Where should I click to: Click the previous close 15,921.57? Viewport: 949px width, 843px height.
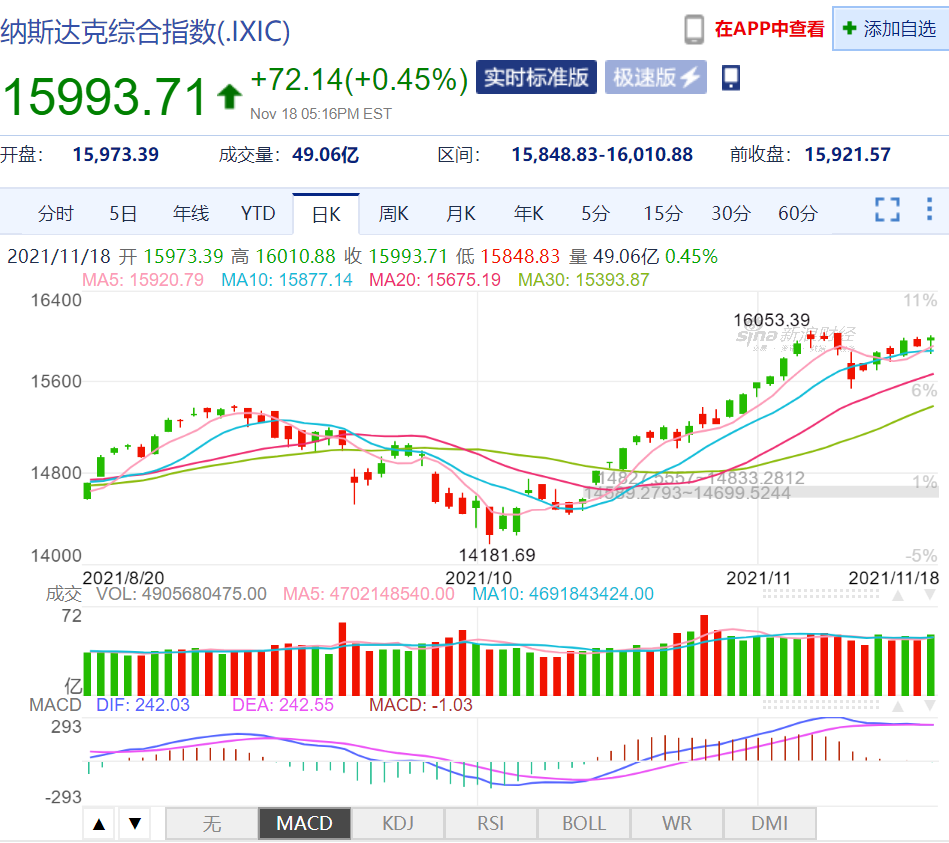pos(847,155)
